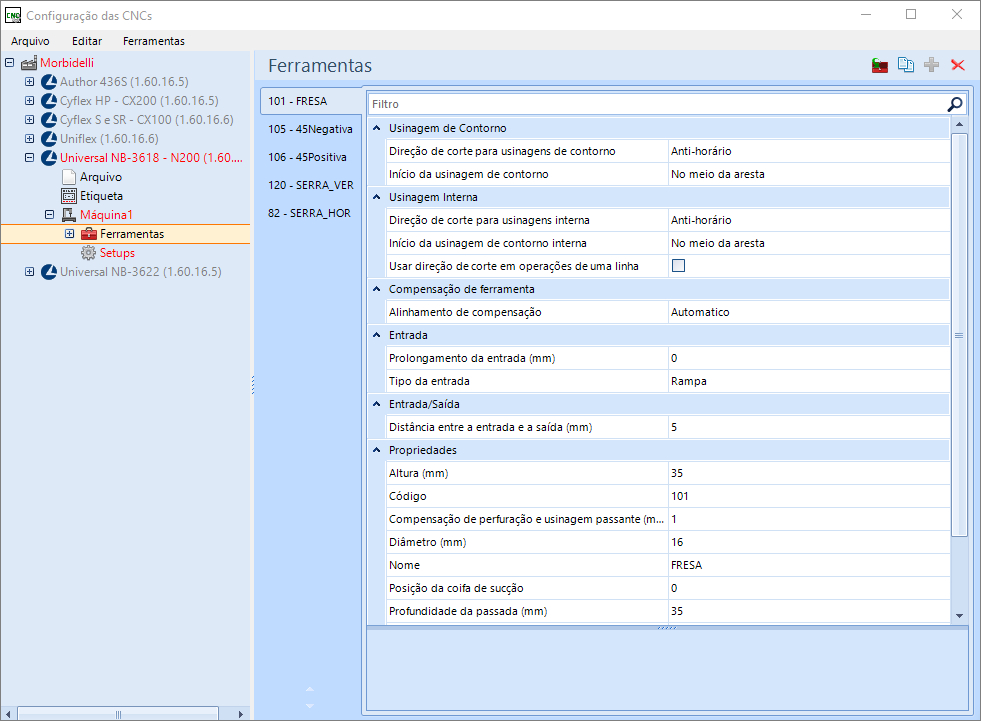The image size is (981, 721).
Task: Click the Cyflex HP - CX200 logo icon
Action: click(x=49, y=101)
